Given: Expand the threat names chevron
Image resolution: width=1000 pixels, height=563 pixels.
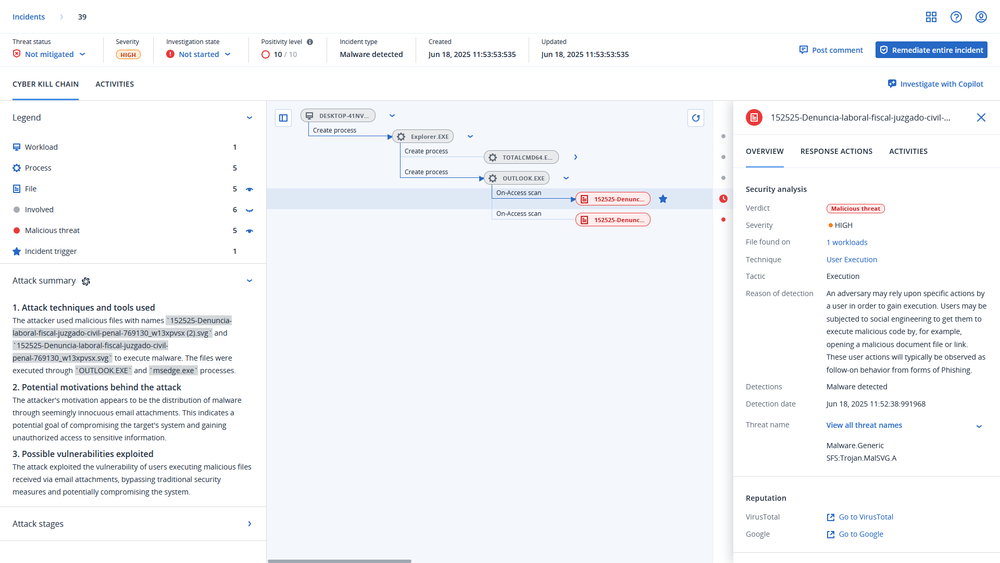Looking at the screenshot, I should (x=979, y=426).
